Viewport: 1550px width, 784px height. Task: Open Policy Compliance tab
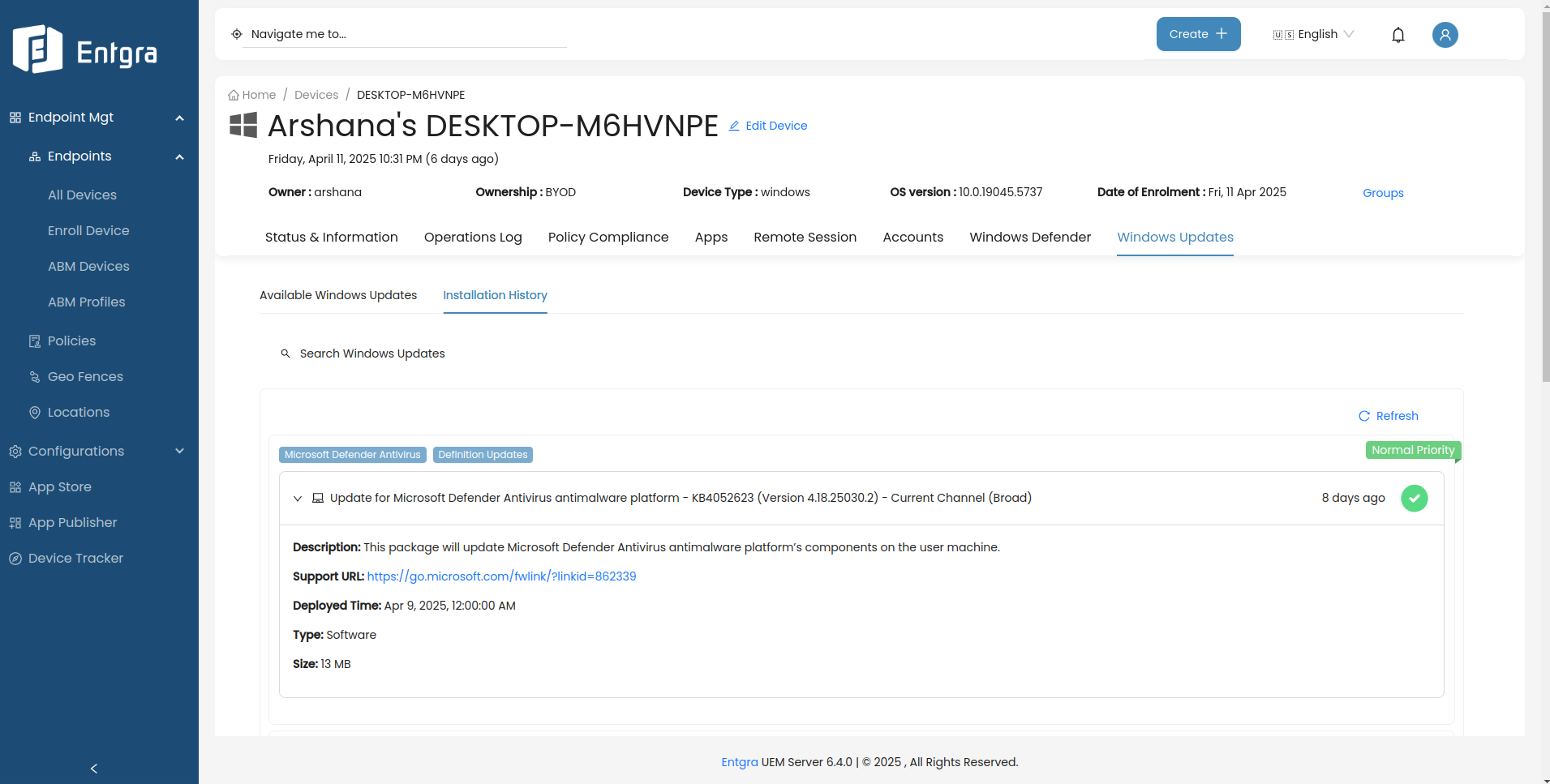(608, 237)
